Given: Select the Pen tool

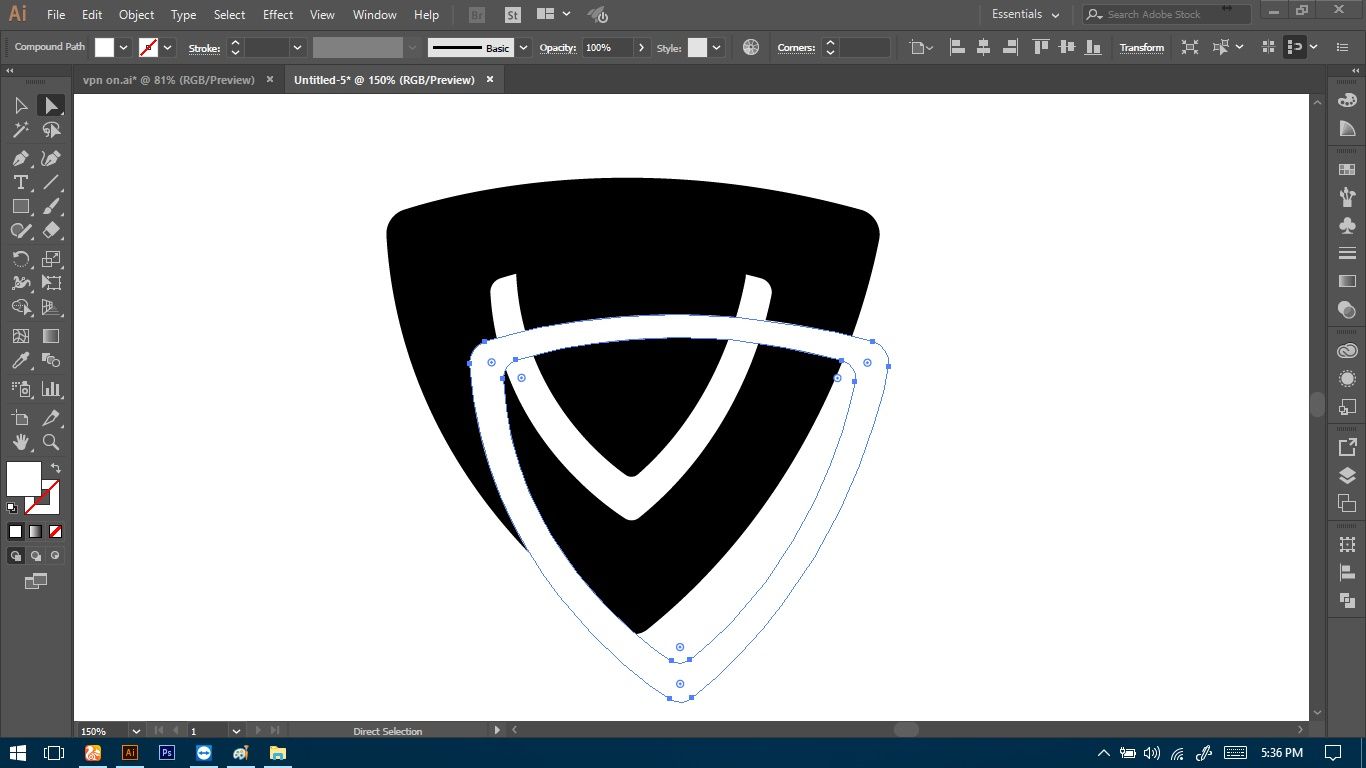Looking at the screenshot, I should [20, 158].
